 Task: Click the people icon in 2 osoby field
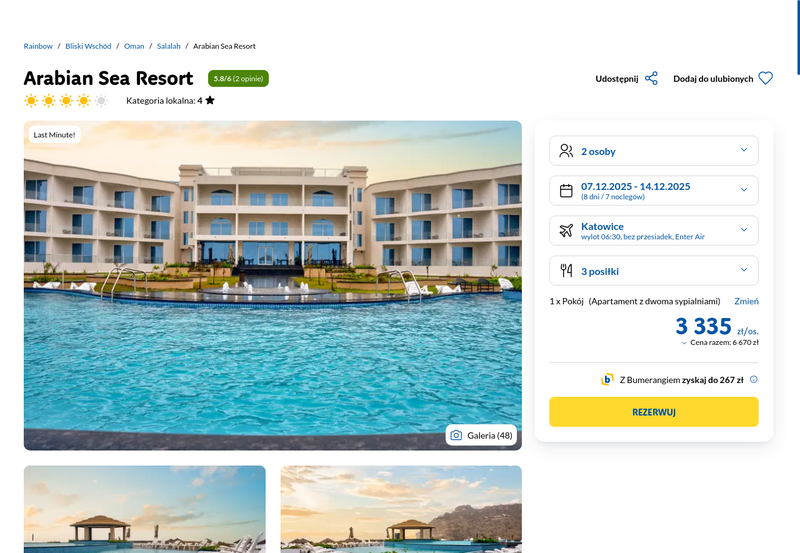click(x=566, y=151)
